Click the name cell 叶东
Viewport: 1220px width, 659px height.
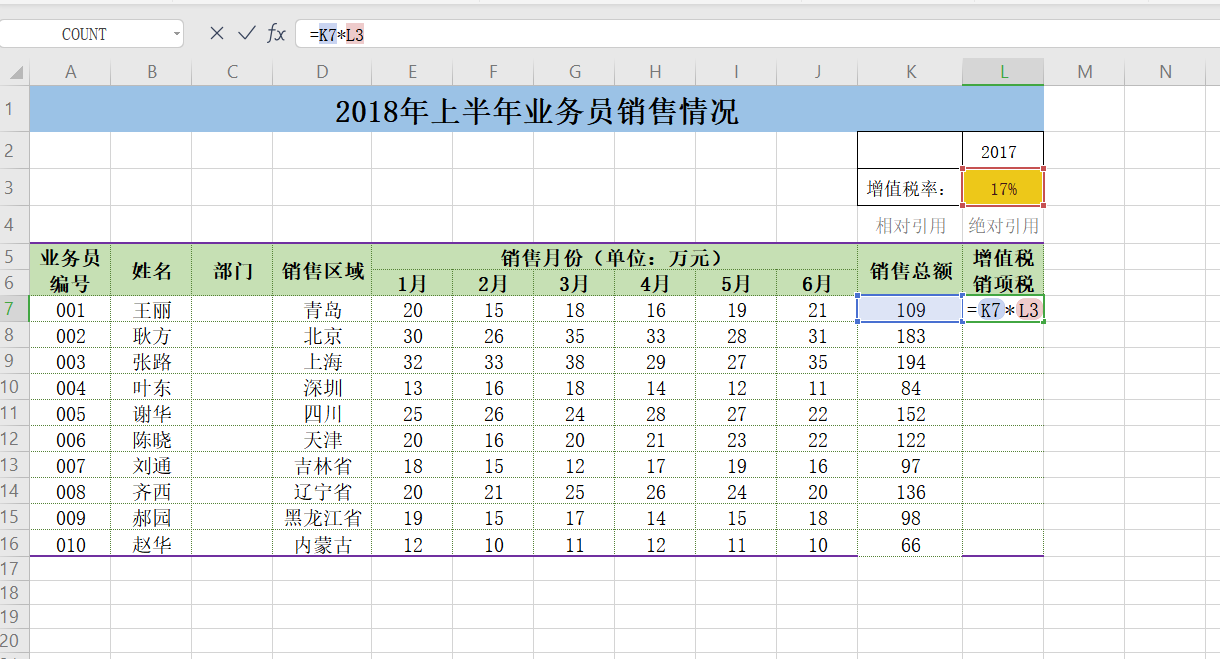coord(151,388)
